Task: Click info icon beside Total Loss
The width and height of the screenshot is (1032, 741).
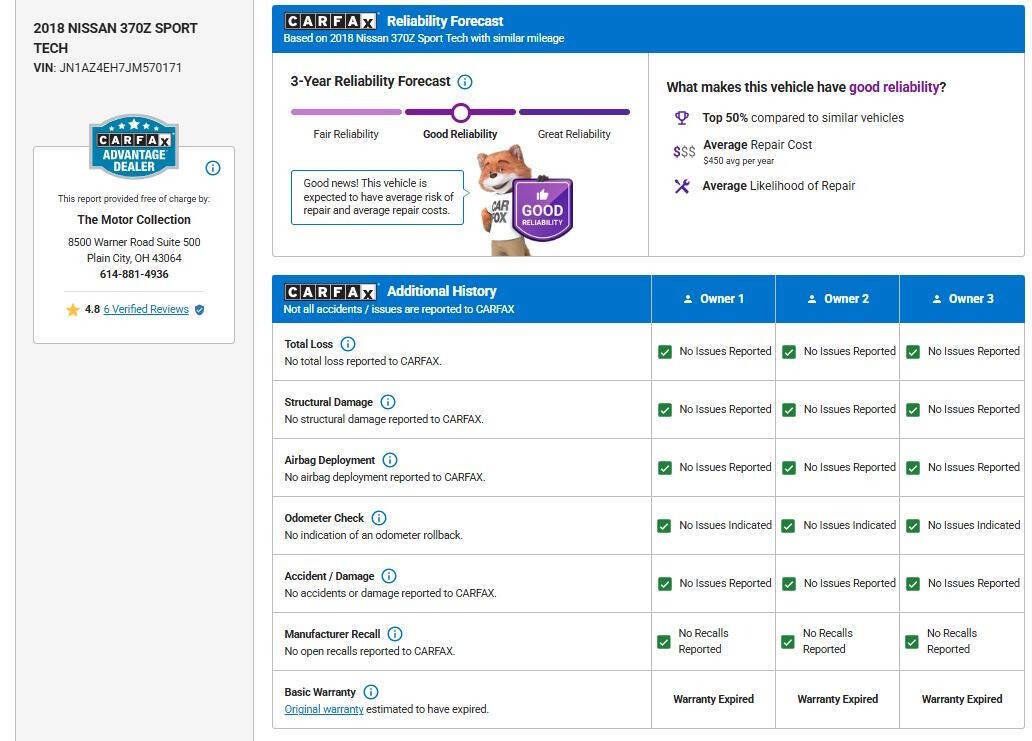Action: tap(348, 344)
